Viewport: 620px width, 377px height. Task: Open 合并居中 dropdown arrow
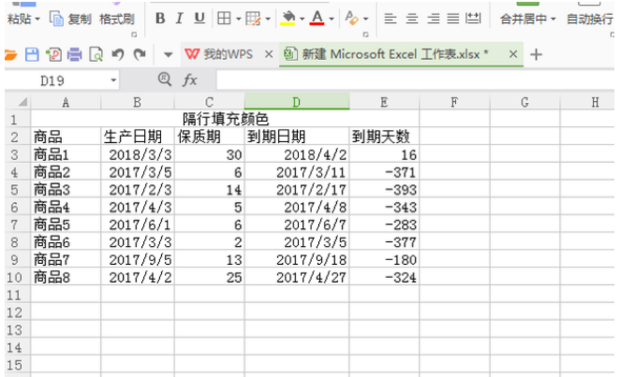(553, 19)
